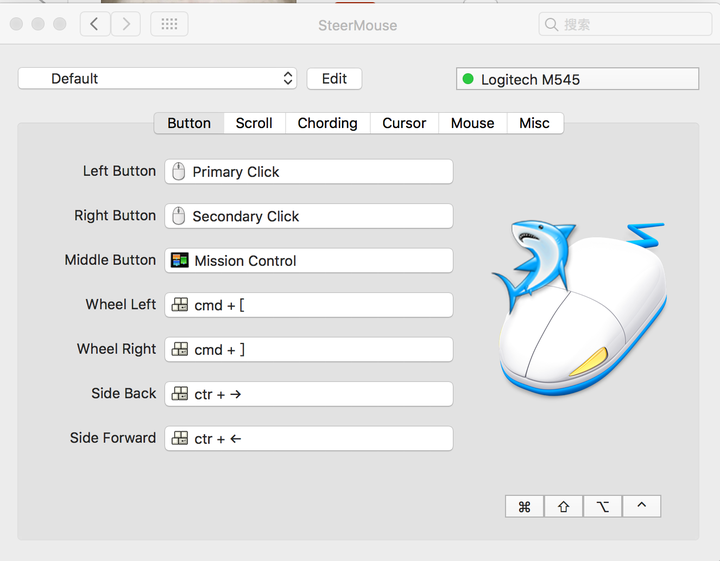
Task: Switch to the Mouse tab
Action: tap(472, 123)
